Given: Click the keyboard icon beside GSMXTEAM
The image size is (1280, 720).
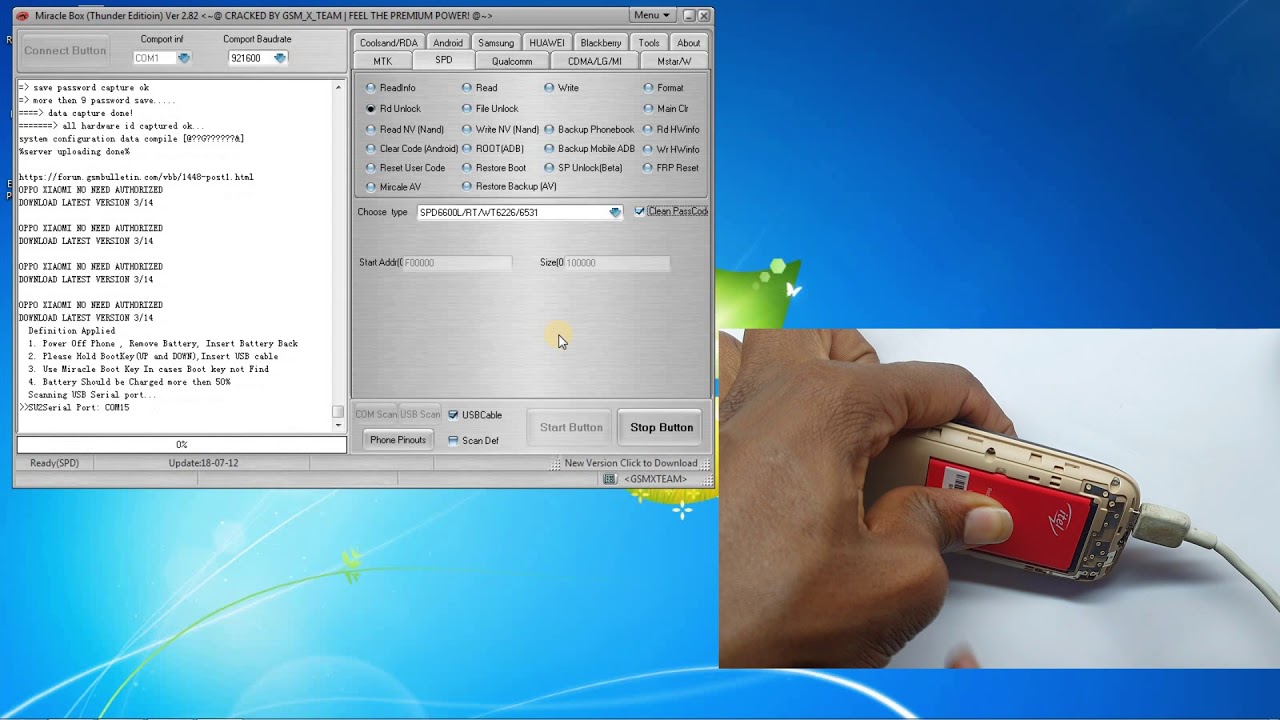Looking at the screenshot, I should [610, 479].
